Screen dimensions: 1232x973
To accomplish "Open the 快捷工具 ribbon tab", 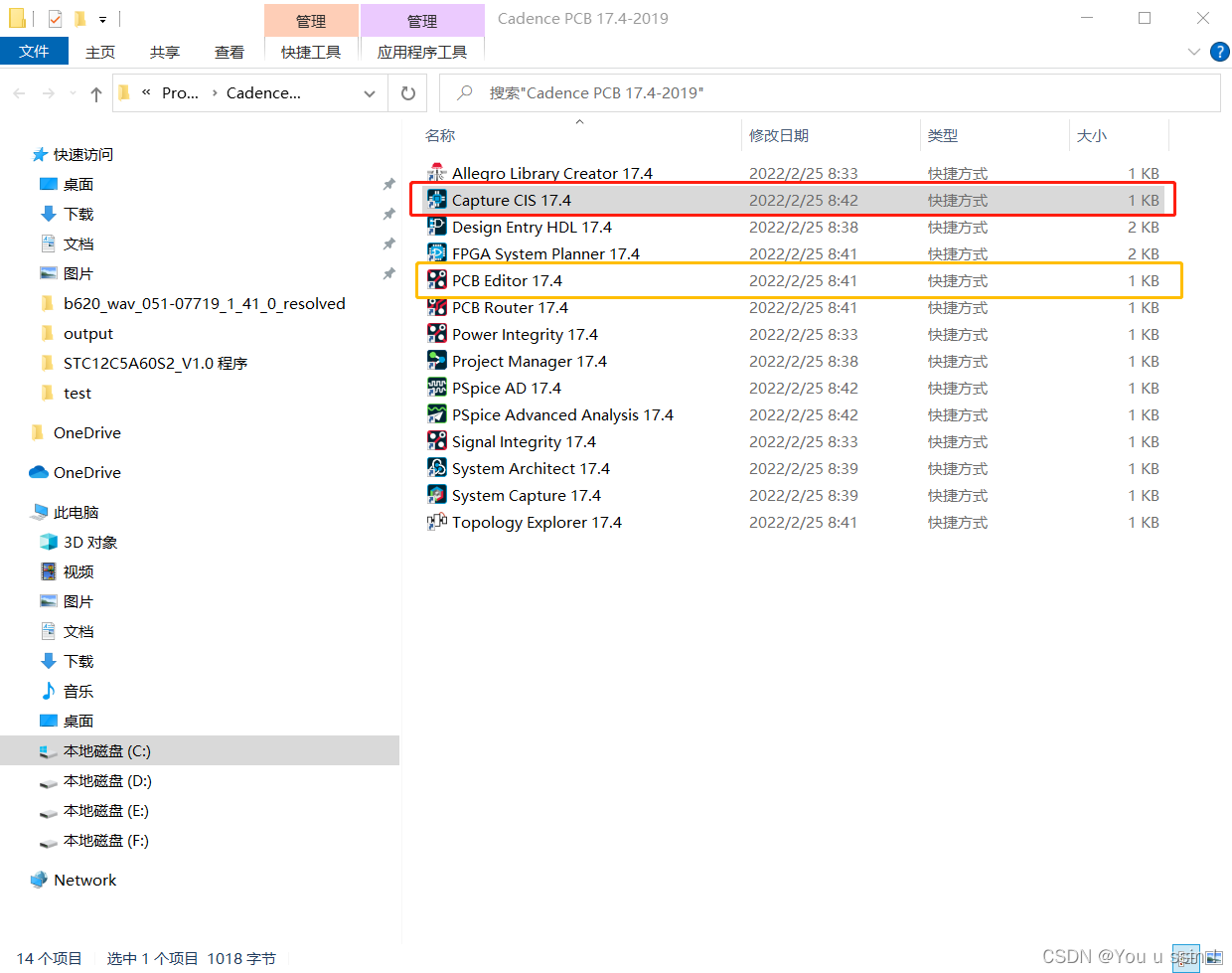I will point(311,52).
